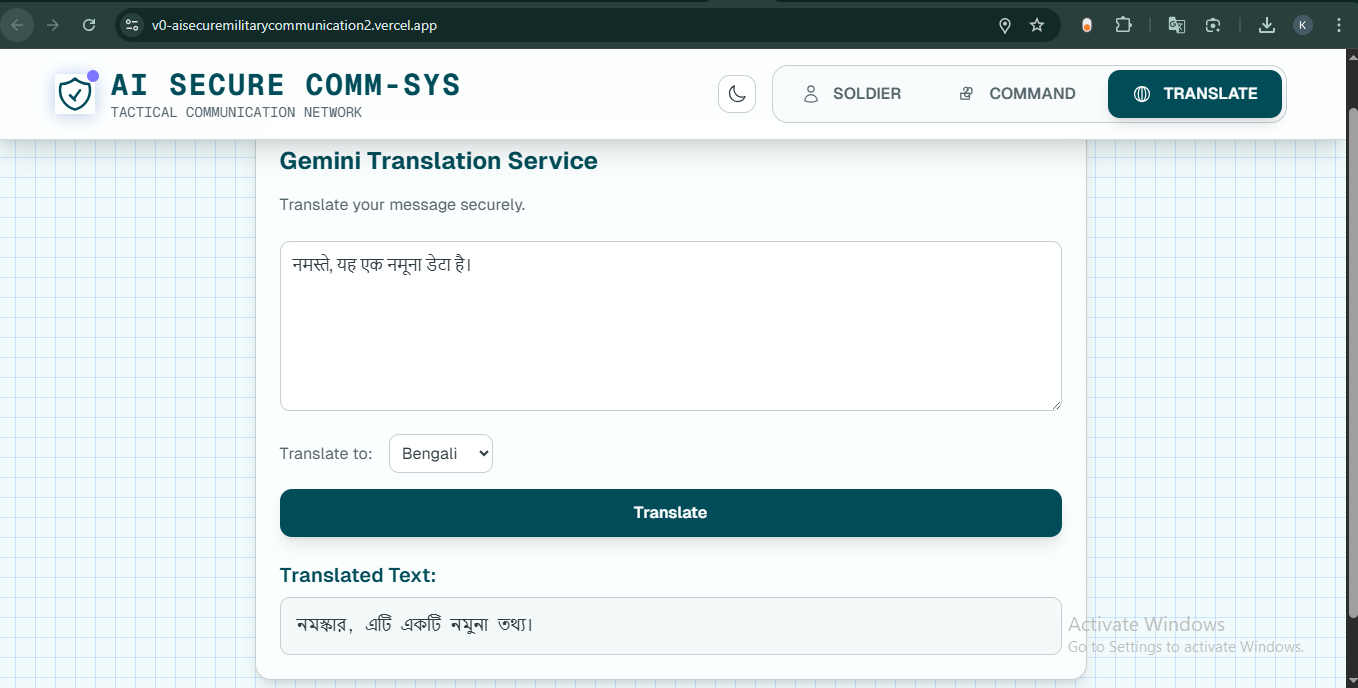Screen dimensions: 1358x688
Task: Click the TACTICAL COMMUNICATION NETWORK subtitle
Action: click(236, 113)
